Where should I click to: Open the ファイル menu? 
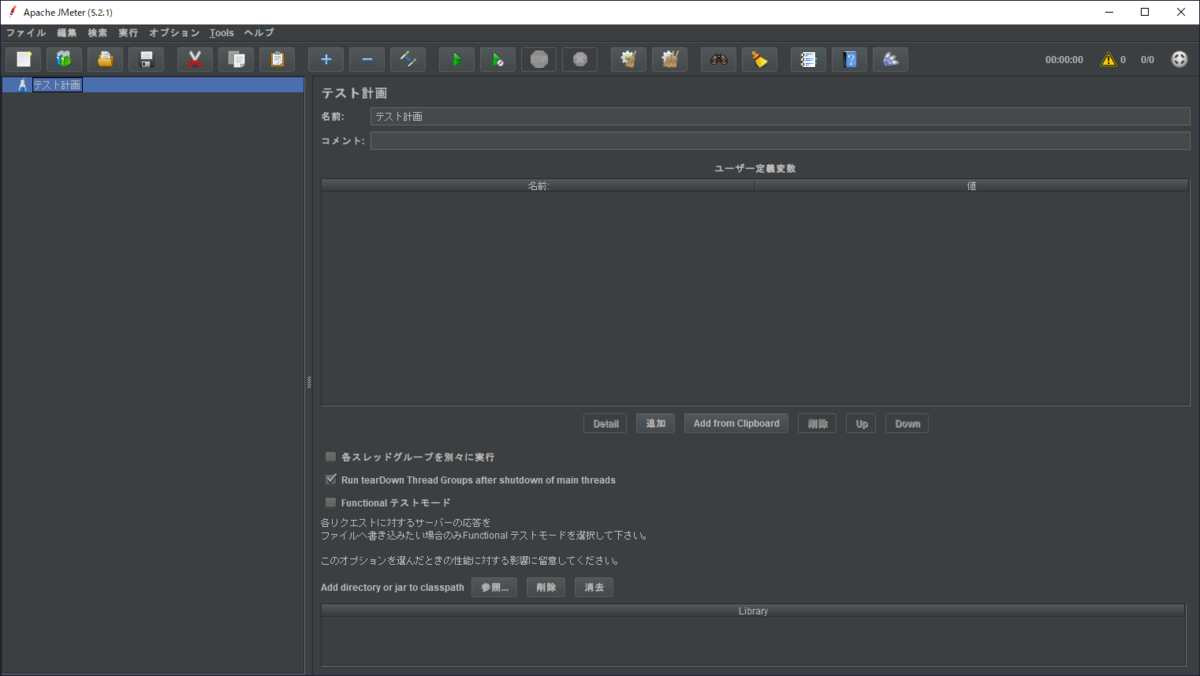26,33
